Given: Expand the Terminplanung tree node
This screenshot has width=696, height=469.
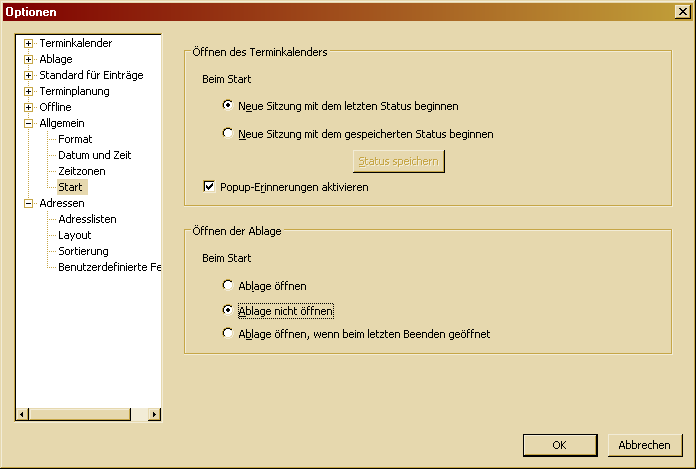Looking at the screenshot, I should [x=29, y=91].
